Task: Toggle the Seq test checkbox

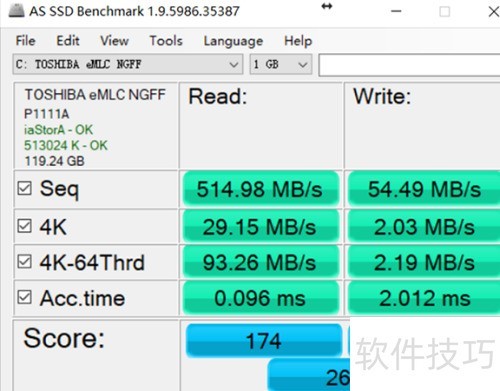Action: click(25, 188)
